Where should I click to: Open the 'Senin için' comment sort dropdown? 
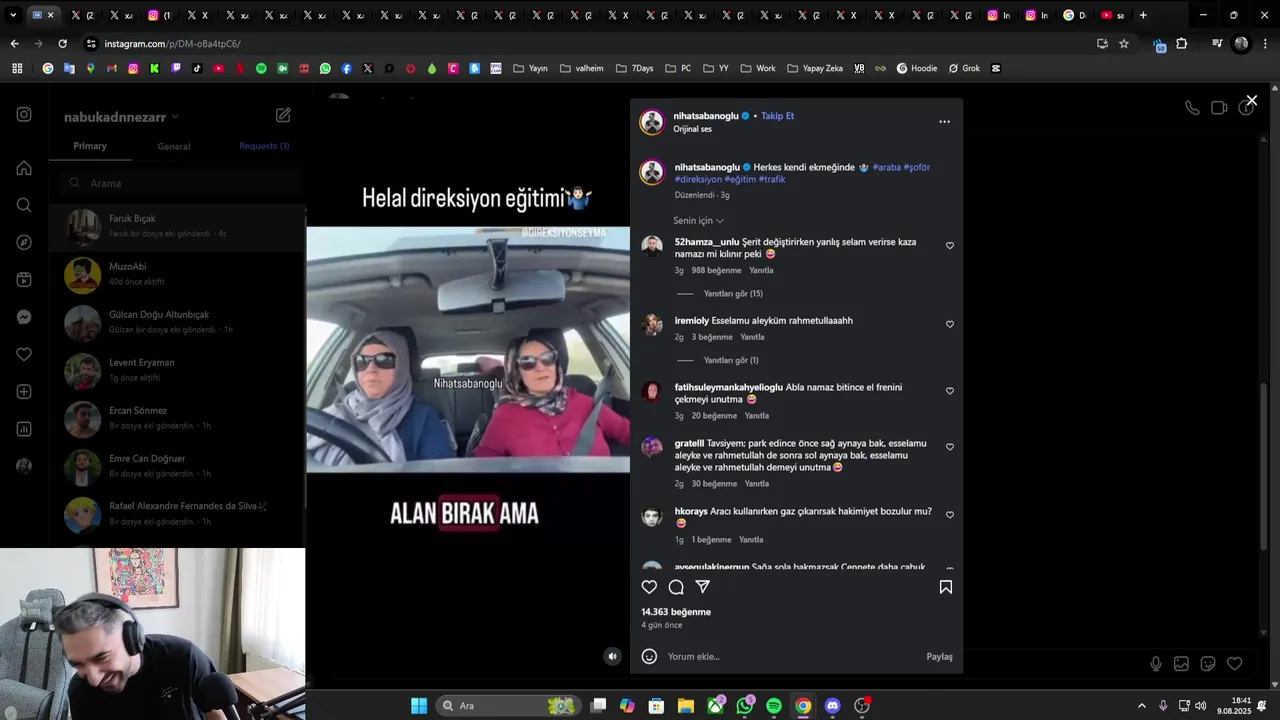click(698, 220)
